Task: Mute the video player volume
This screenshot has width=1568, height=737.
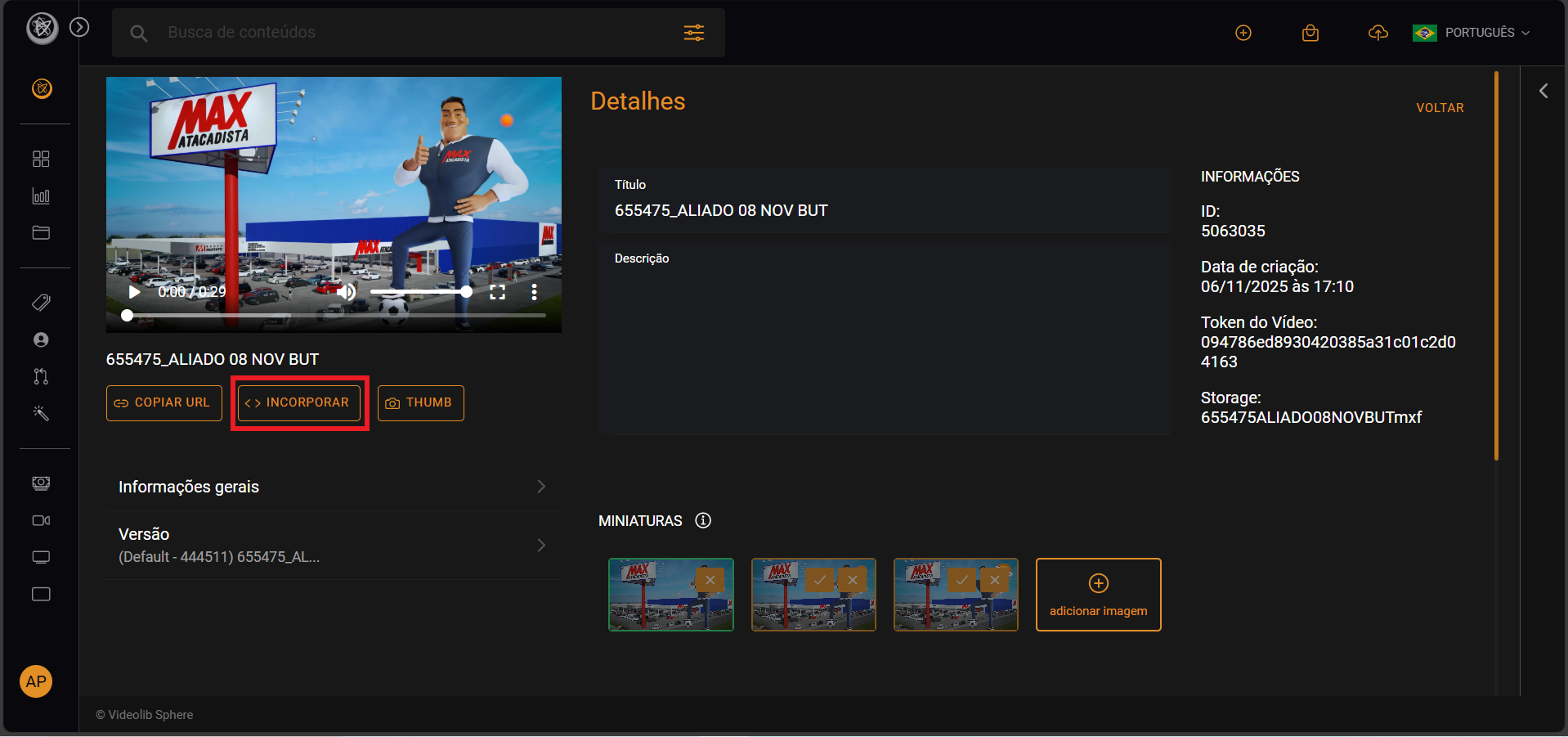Action: pos(347,292)
